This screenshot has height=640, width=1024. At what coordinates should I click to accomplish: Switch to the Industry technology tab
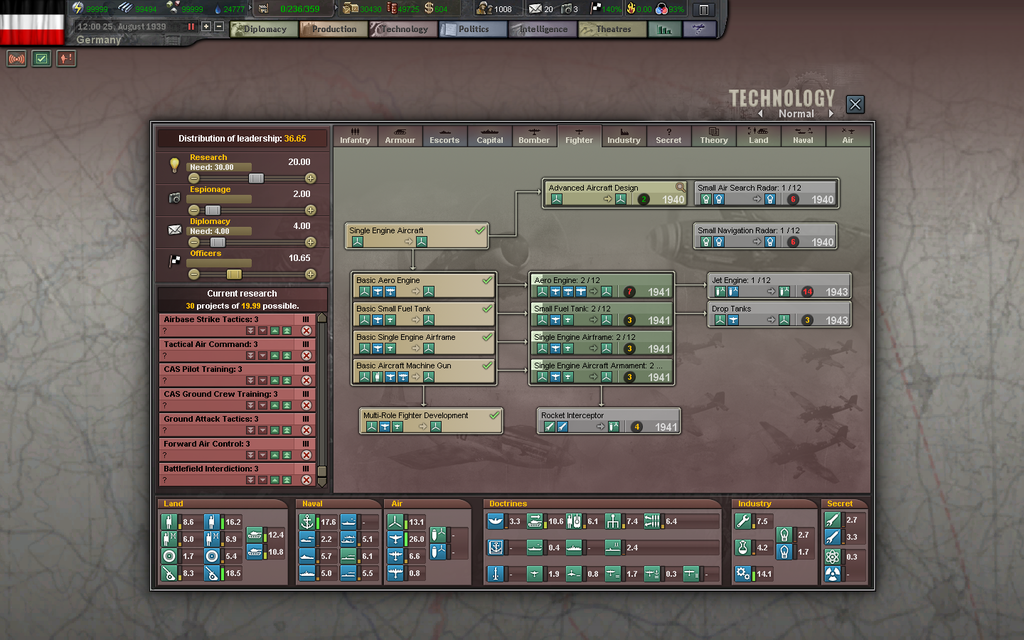624,136
